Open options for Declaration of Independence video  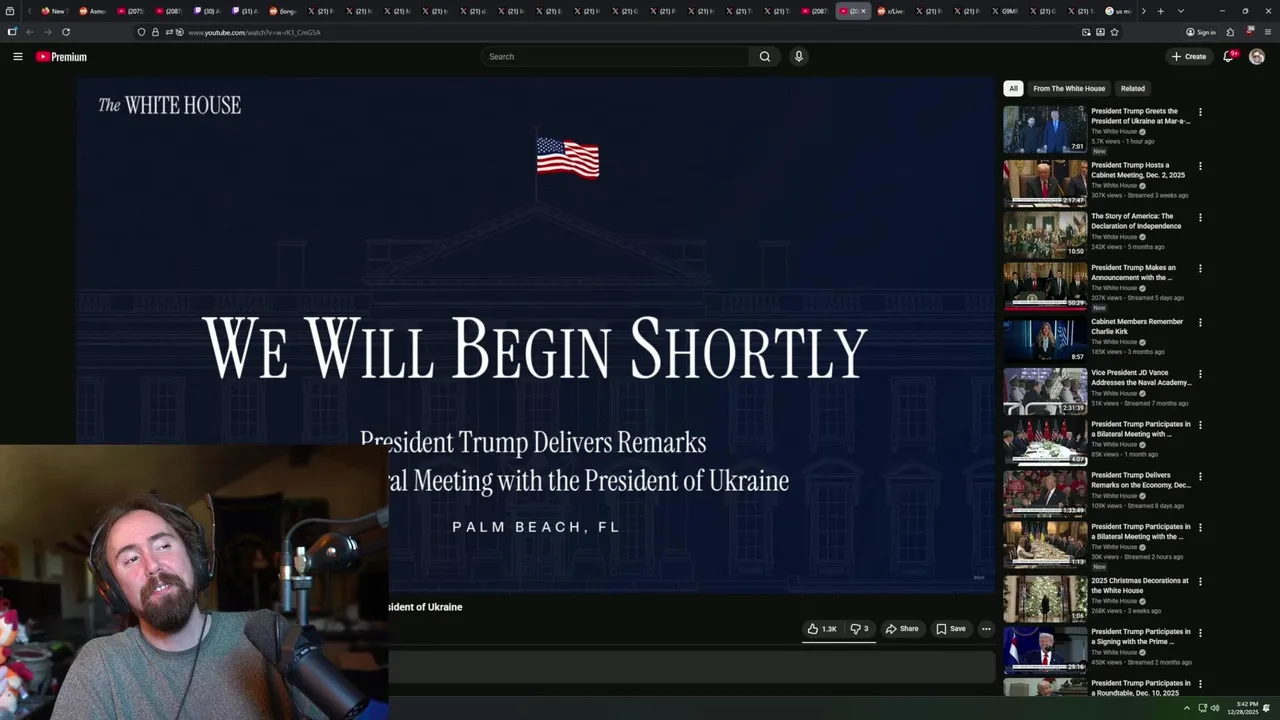[x=1200, y=217]
